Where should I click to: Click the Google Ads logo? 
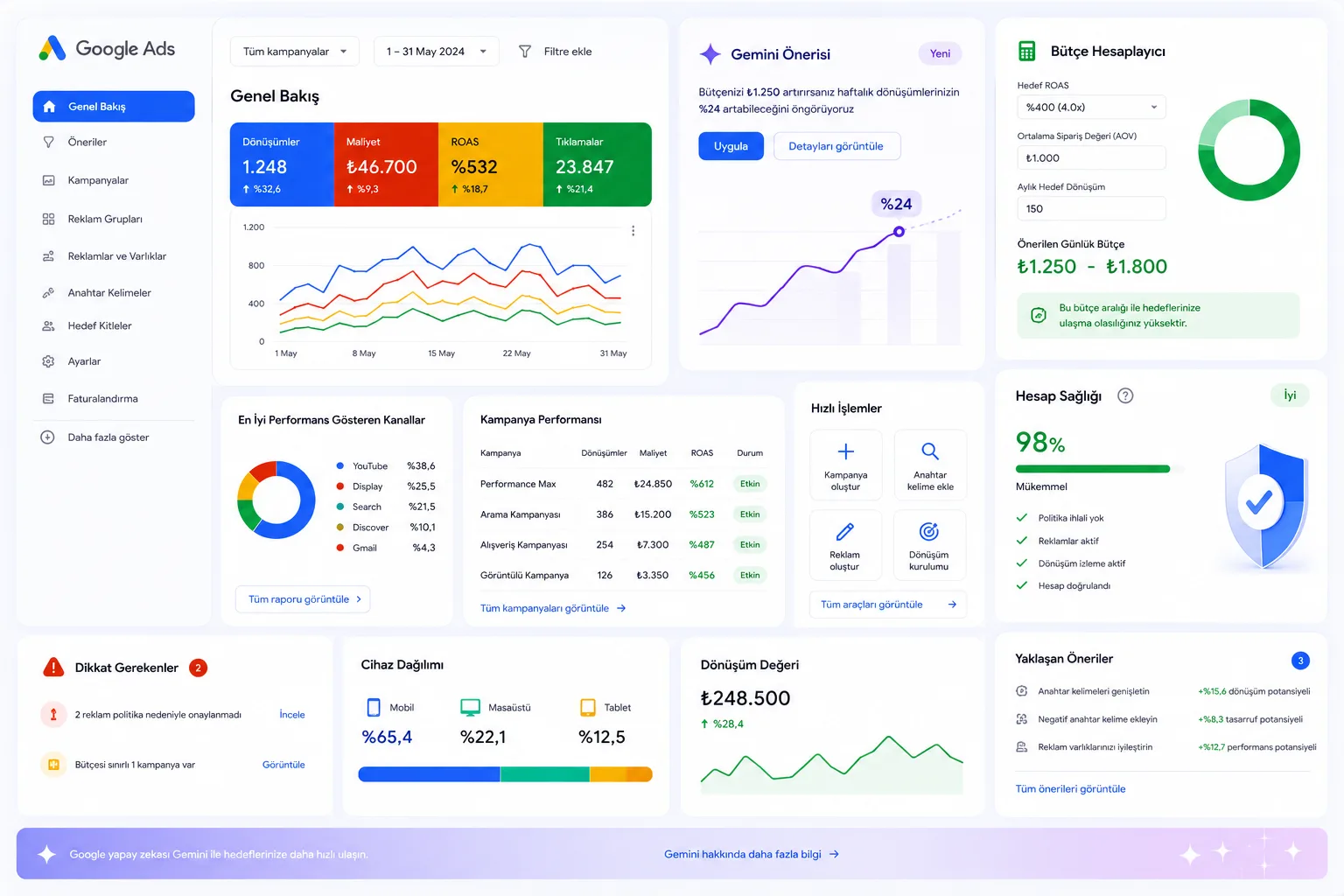pos(107,49)
